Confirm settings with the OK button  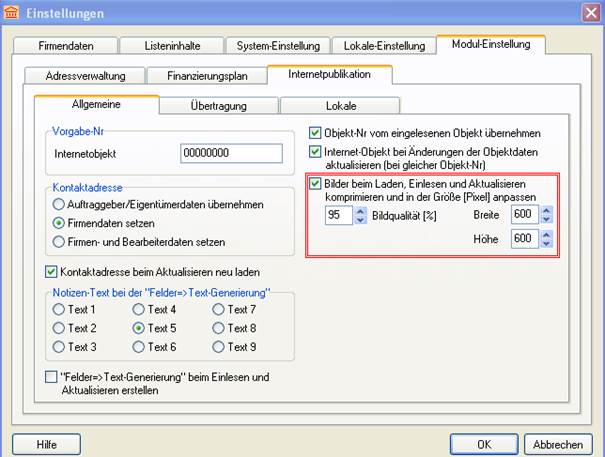pos(484,444)
